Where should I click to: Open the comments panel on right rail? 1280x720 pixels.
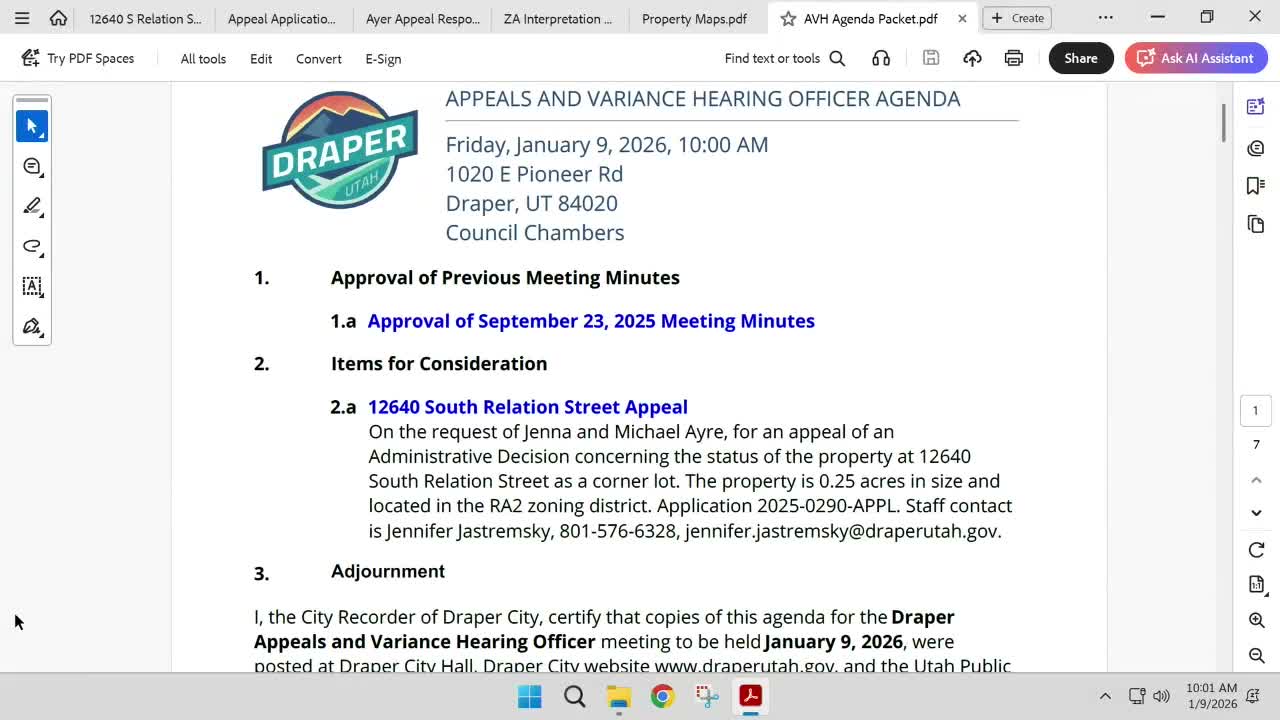[1256, 148]
